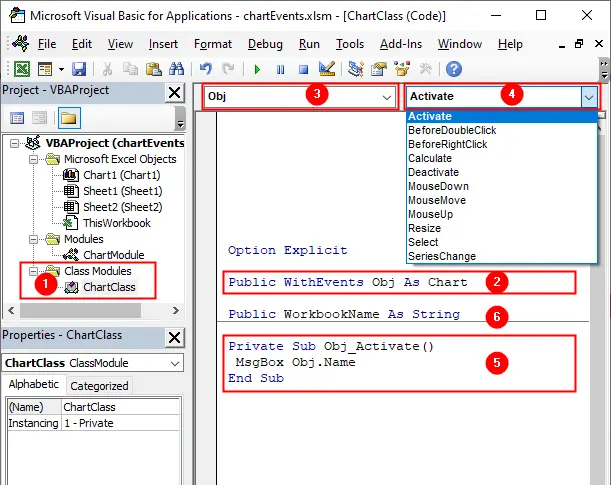The height and width of the screenshot is (485, 611).
Task: Run the macro with the green play icon
Action: [257, 70]
